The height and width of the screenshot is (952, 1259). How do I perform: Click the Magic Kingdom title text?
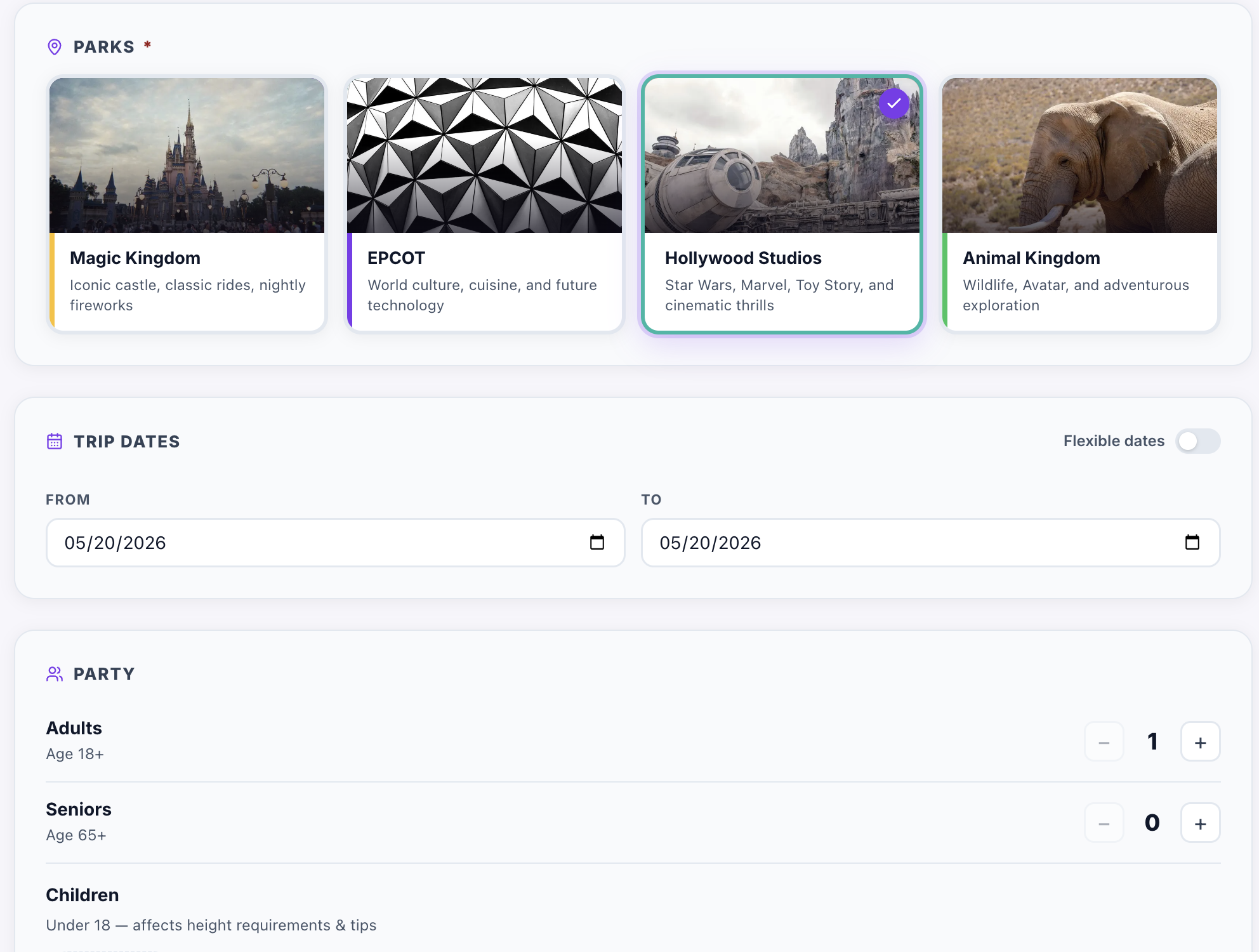(135, 258)
